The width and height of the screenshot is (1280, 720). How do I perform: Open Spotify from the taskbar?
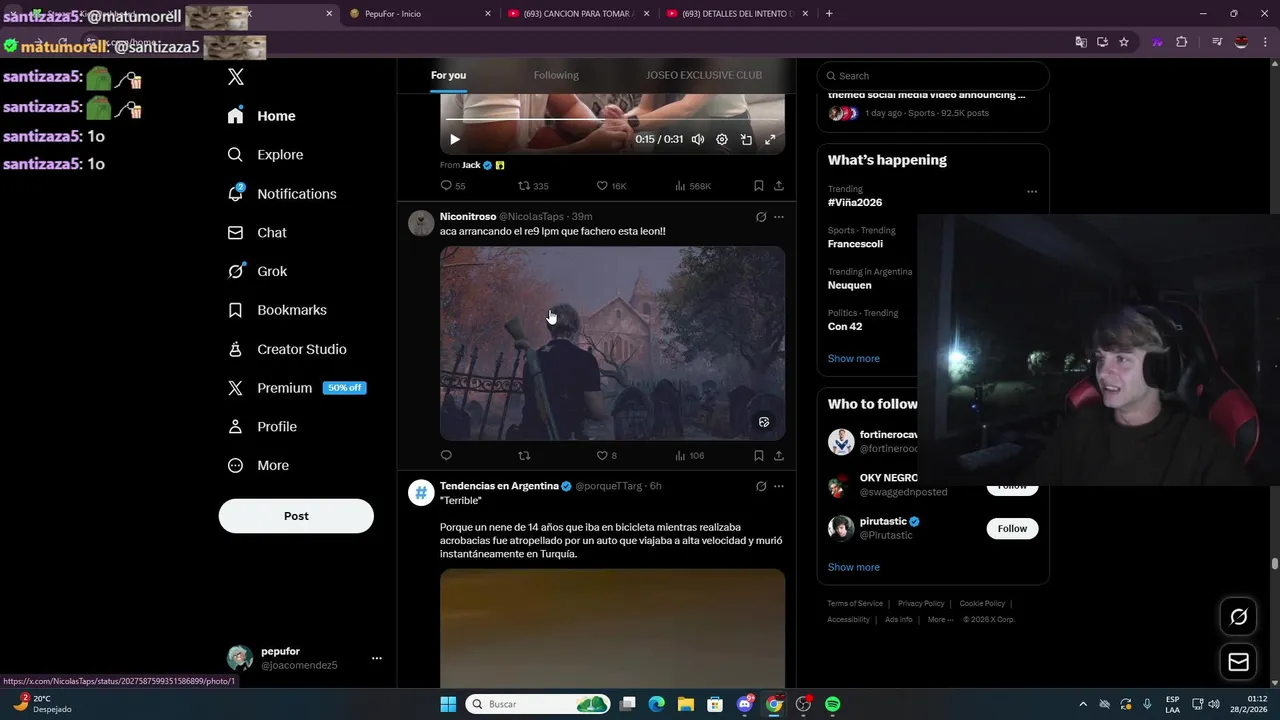coord(833,704)
